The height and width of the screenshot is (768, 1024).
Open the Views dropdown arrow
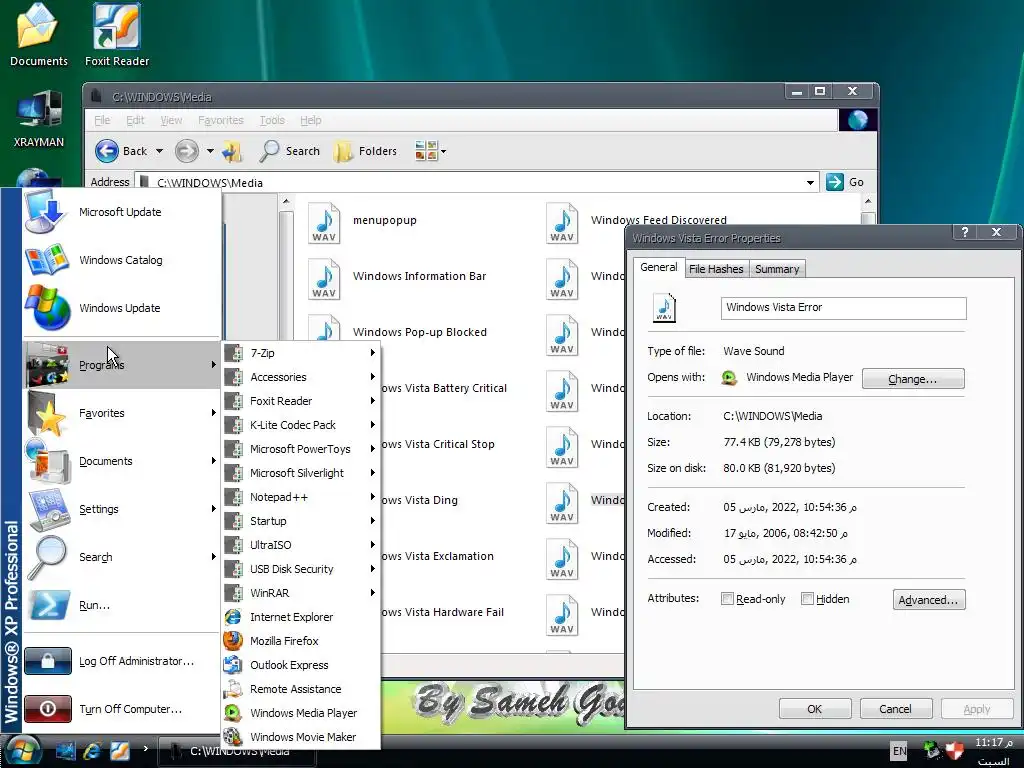click(x=443, y=152)
